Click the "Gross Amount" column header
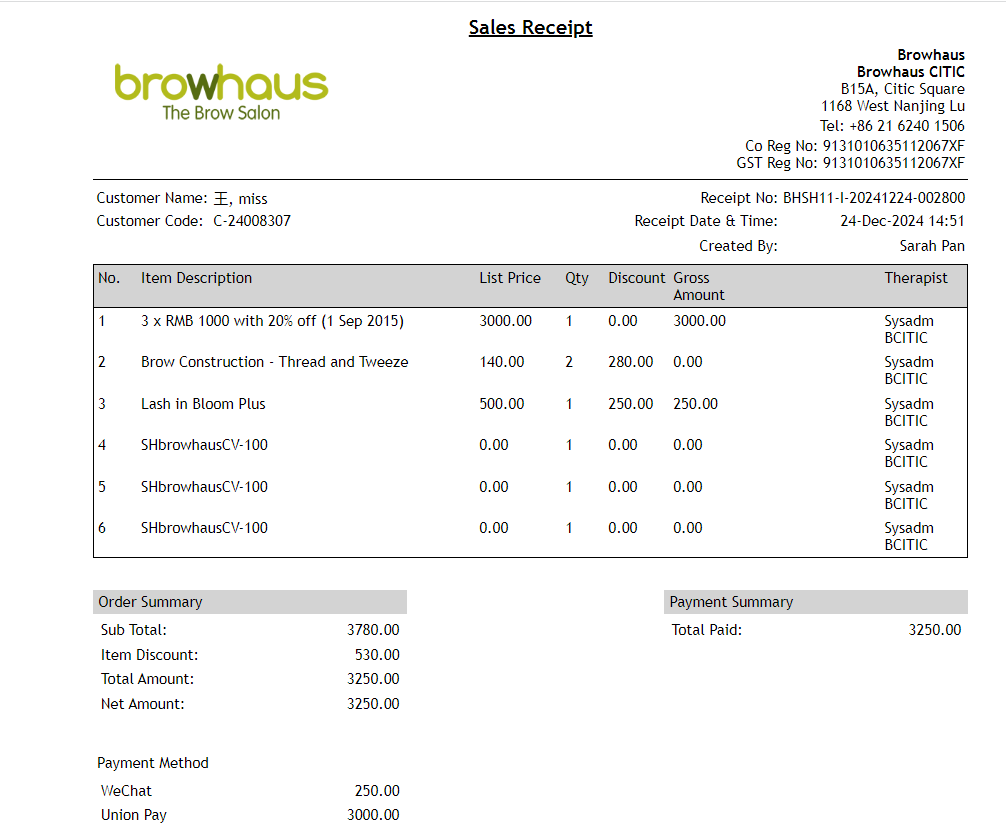This screenshot has width=1006, height=834. (699, 287)
